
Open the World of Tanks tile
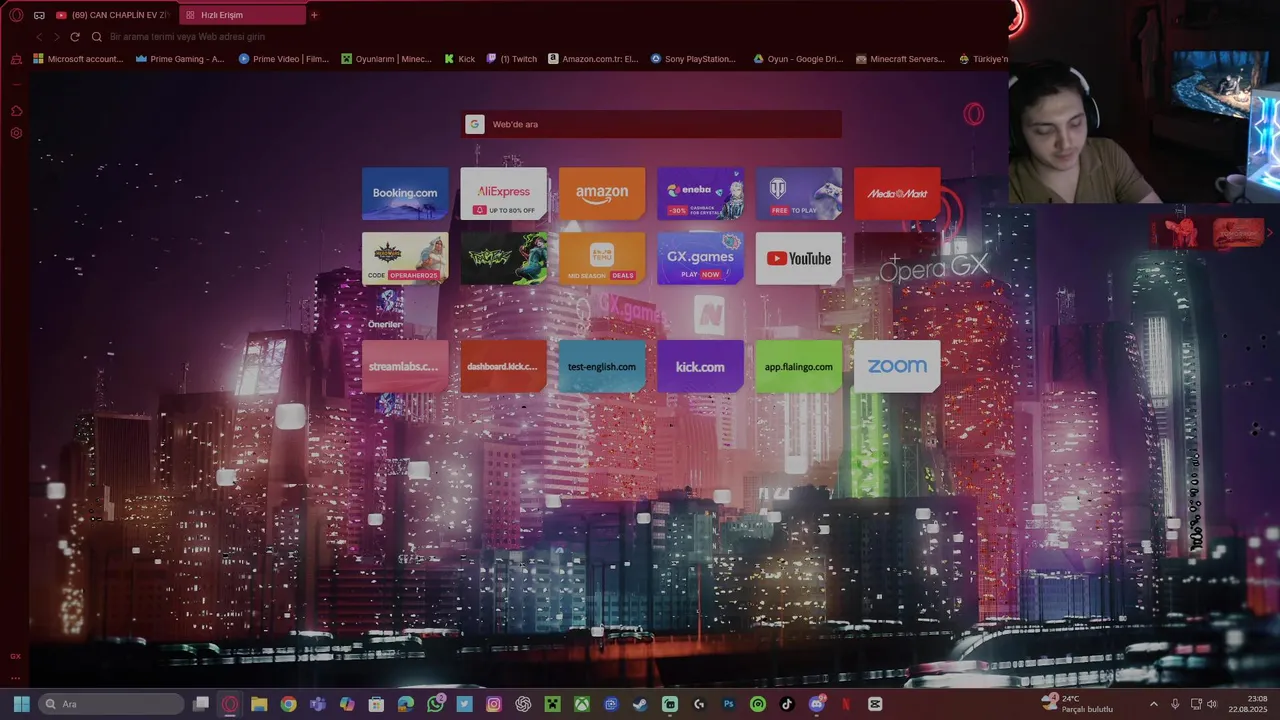click(x=799, y=193)
